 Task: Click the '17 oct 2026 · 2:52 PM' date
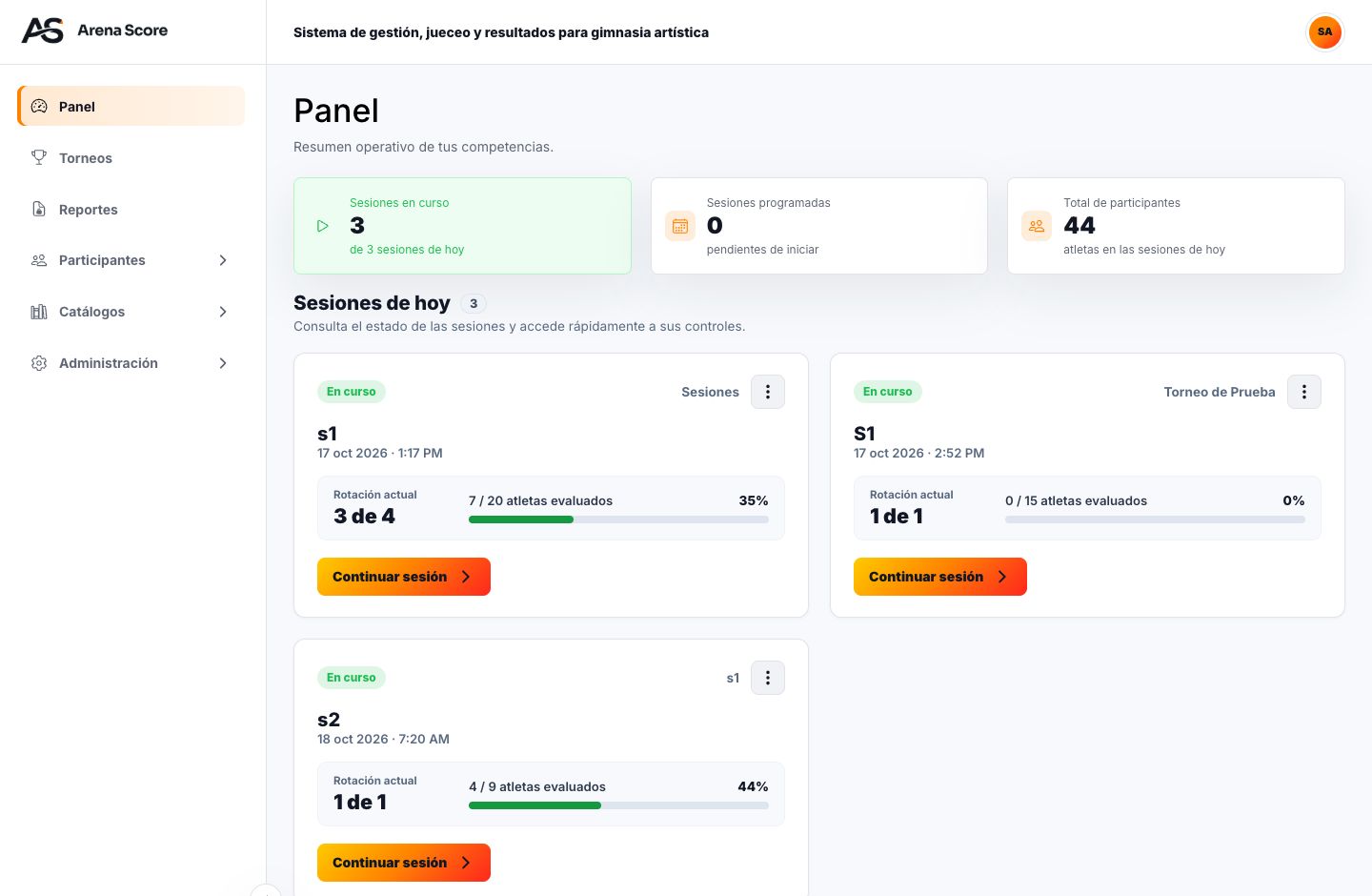(x=919, y=453)
